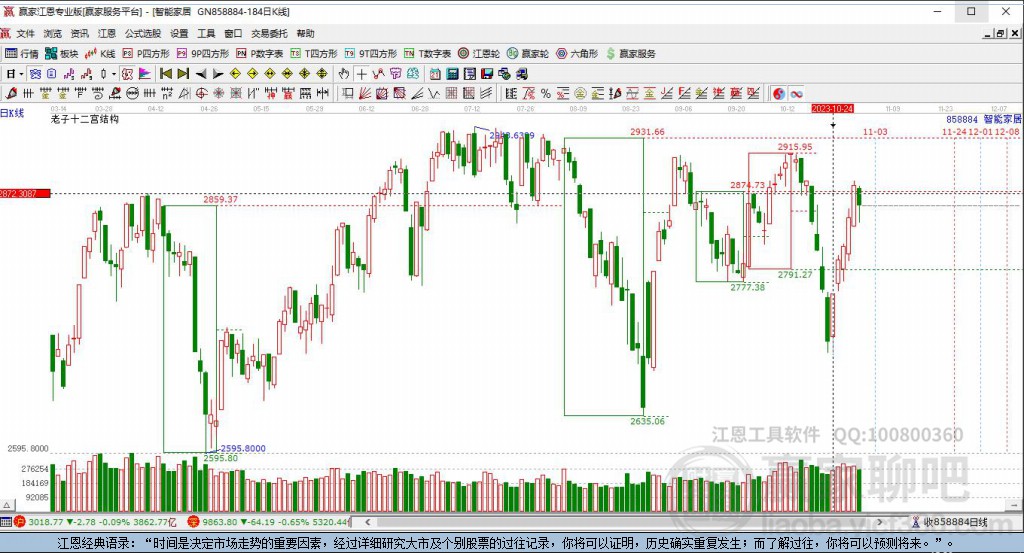Viewport: 1024px width, 553px height.
Task: Open the 工具 menu
Action: coord(206,33)
